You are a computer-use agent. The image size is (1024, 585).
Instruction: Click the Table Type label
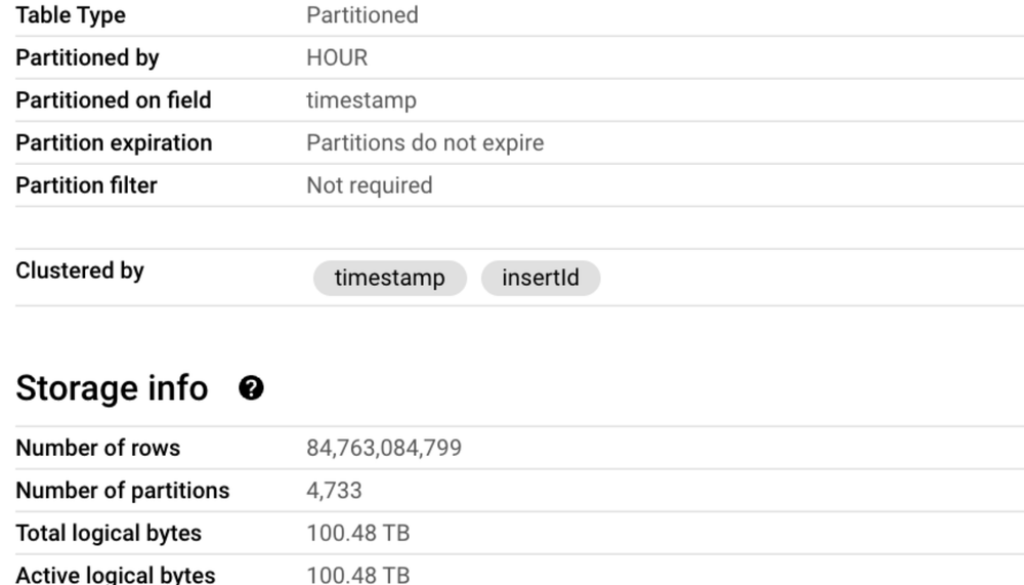pos(70,16)
